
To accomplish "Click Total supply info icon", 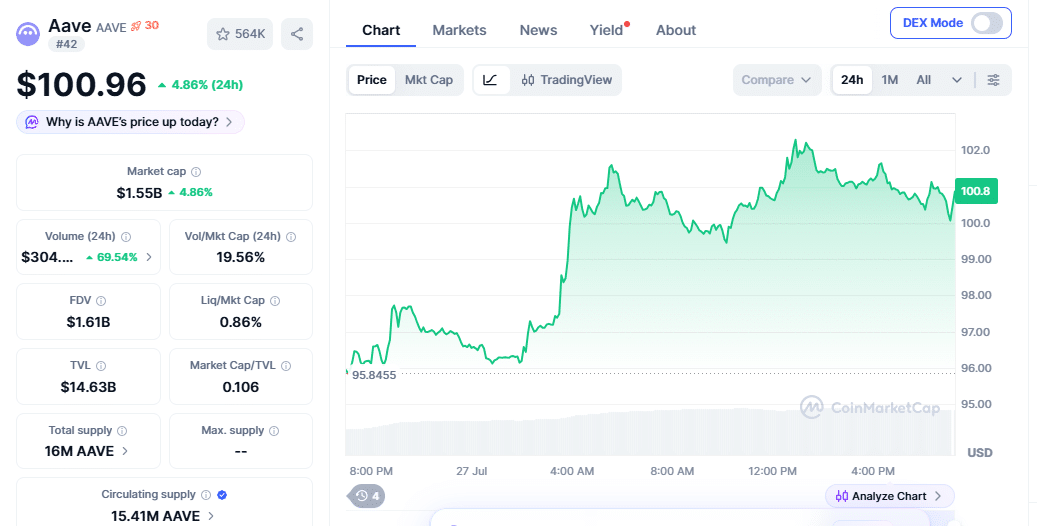I will (x=122, y=431).
